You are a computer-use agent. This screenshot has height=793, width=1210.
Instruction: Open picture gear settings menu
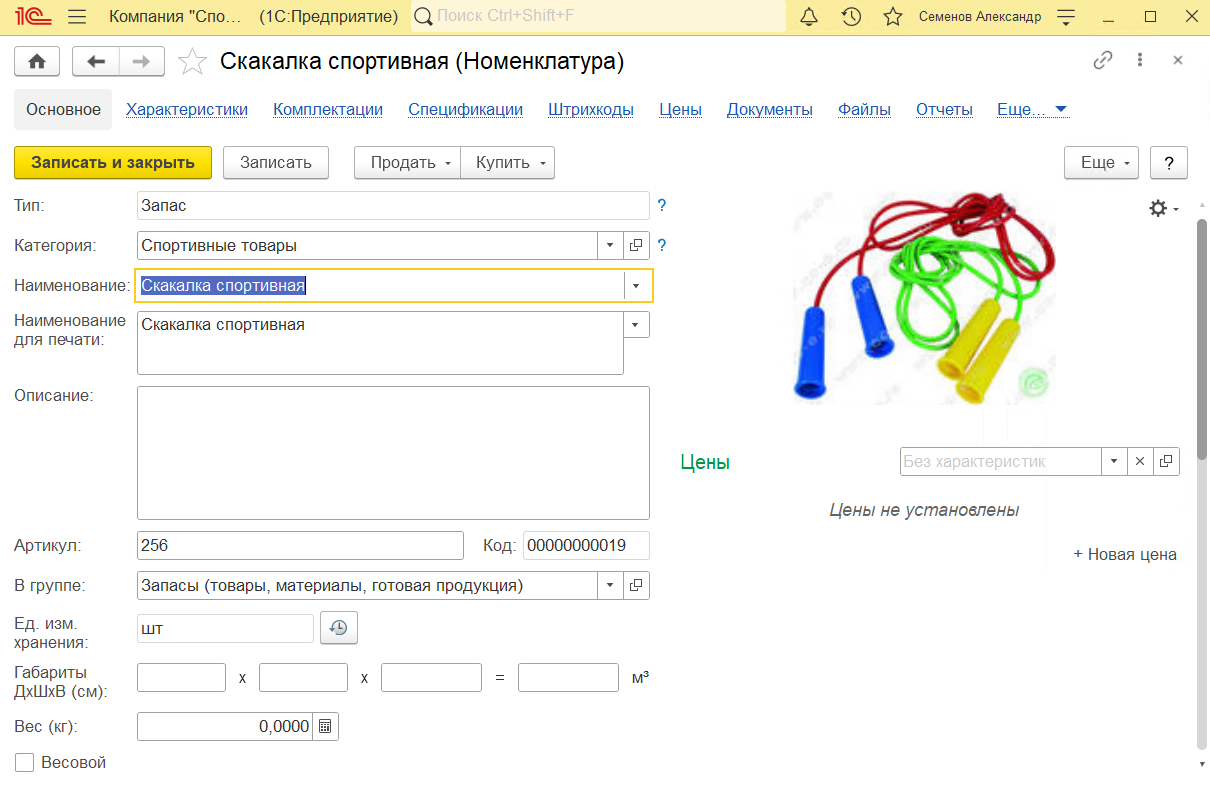tap(1164, 208)
